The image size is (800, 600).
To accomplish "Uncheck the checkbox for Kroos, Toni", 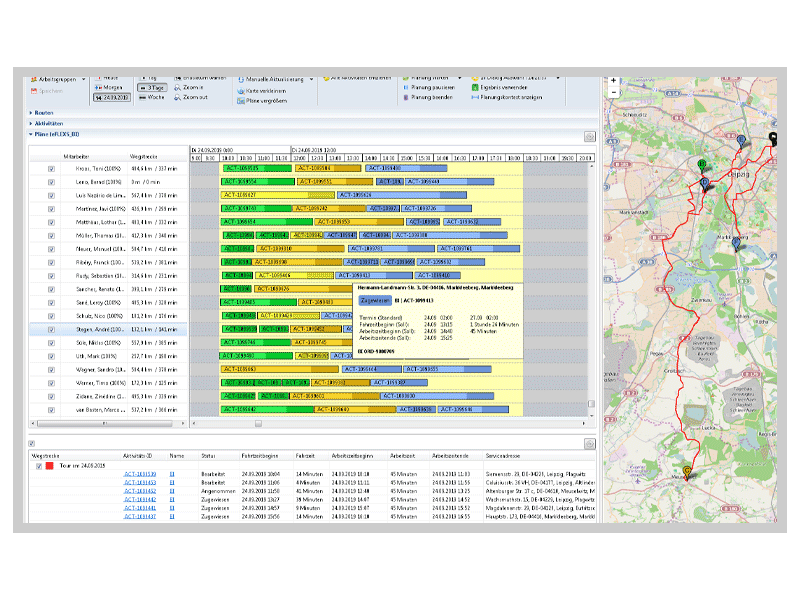I will (x=51, y=169).
